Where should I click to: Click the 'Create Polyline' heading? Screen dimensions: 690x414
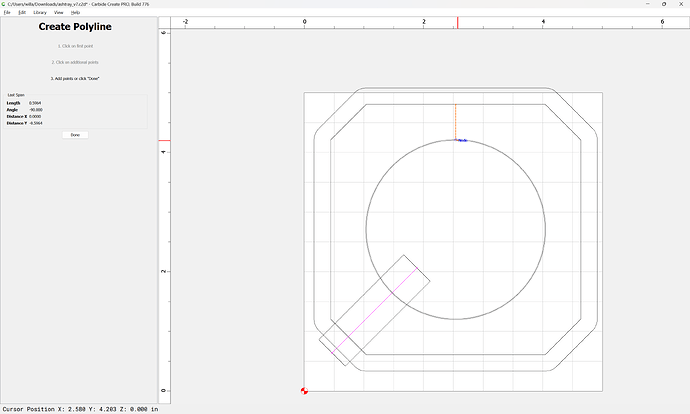coord(75,26)
